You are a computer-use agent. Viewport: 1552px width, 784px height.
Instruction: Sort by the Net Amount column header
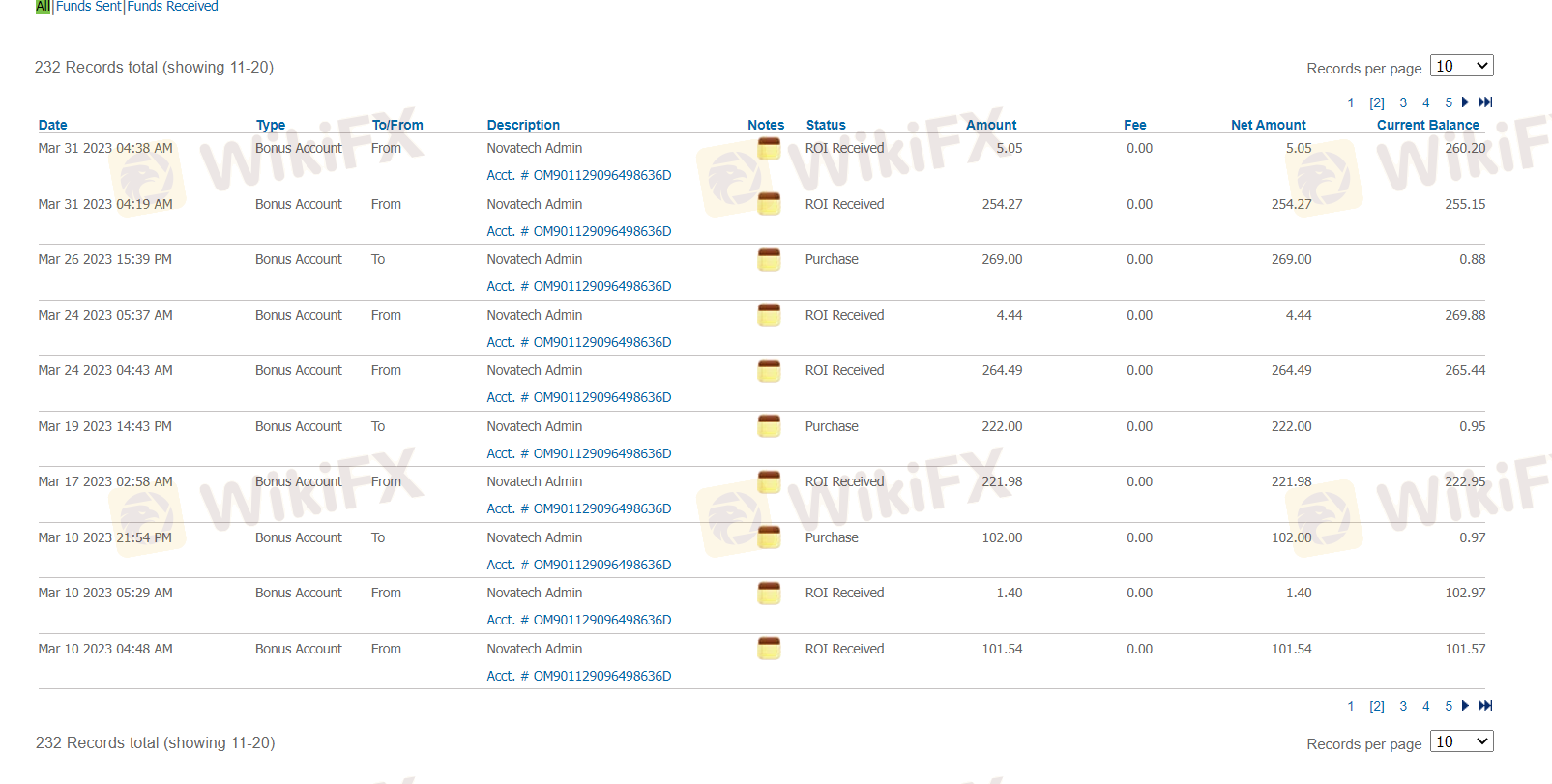[1269, 125]
